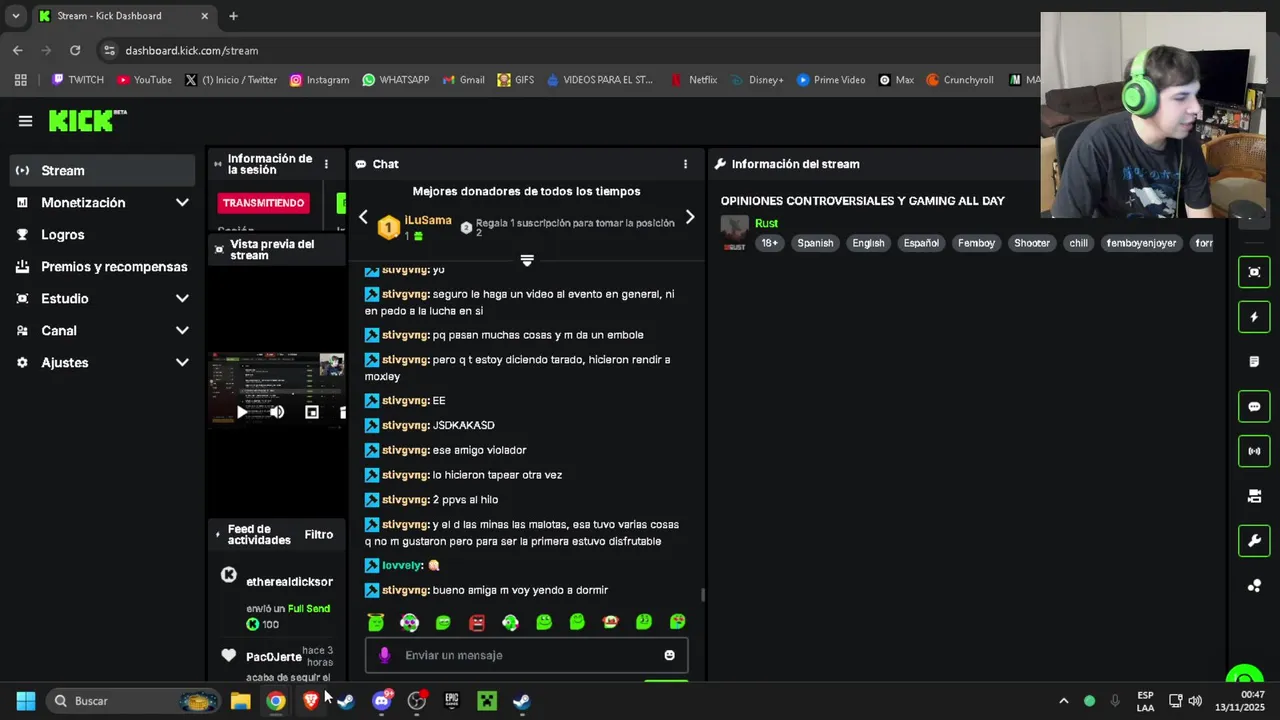
Task: Open Logros in the sidebar
Action: [103, 235]
